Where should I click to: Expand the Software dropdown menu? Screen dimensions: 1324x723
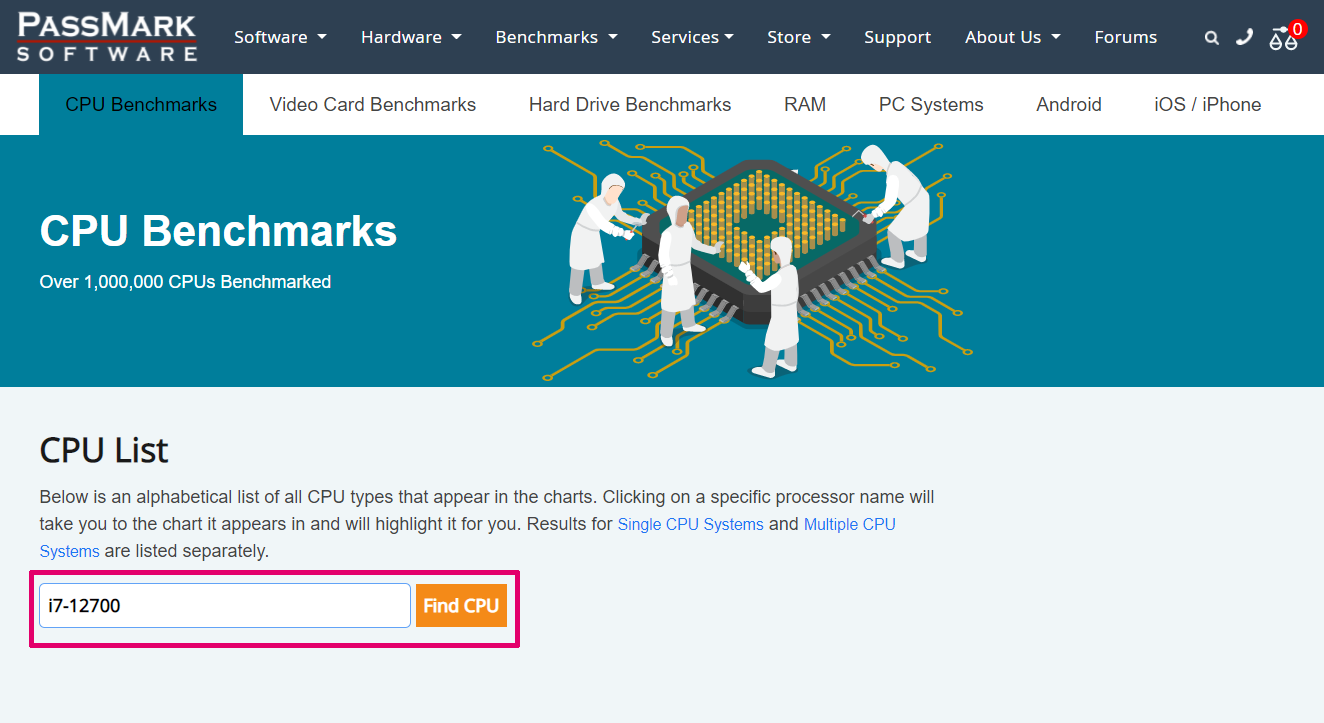coord(280,37)
